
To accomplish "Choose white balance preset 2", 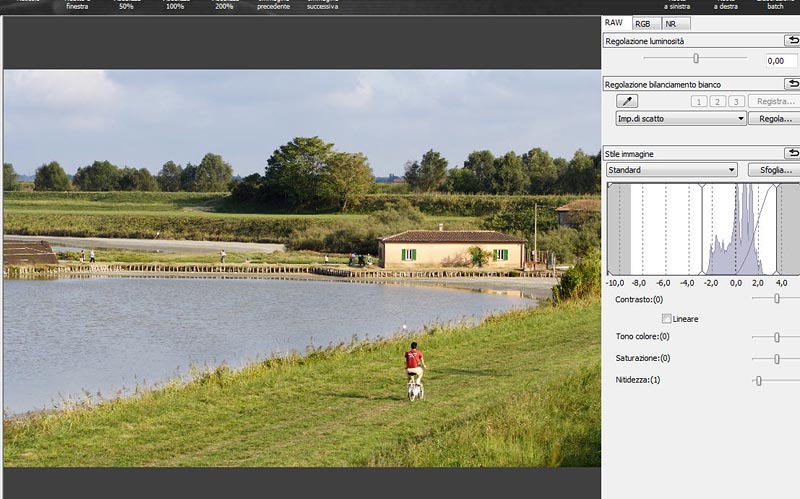I will pyautogui.click(x=718, y=101).
